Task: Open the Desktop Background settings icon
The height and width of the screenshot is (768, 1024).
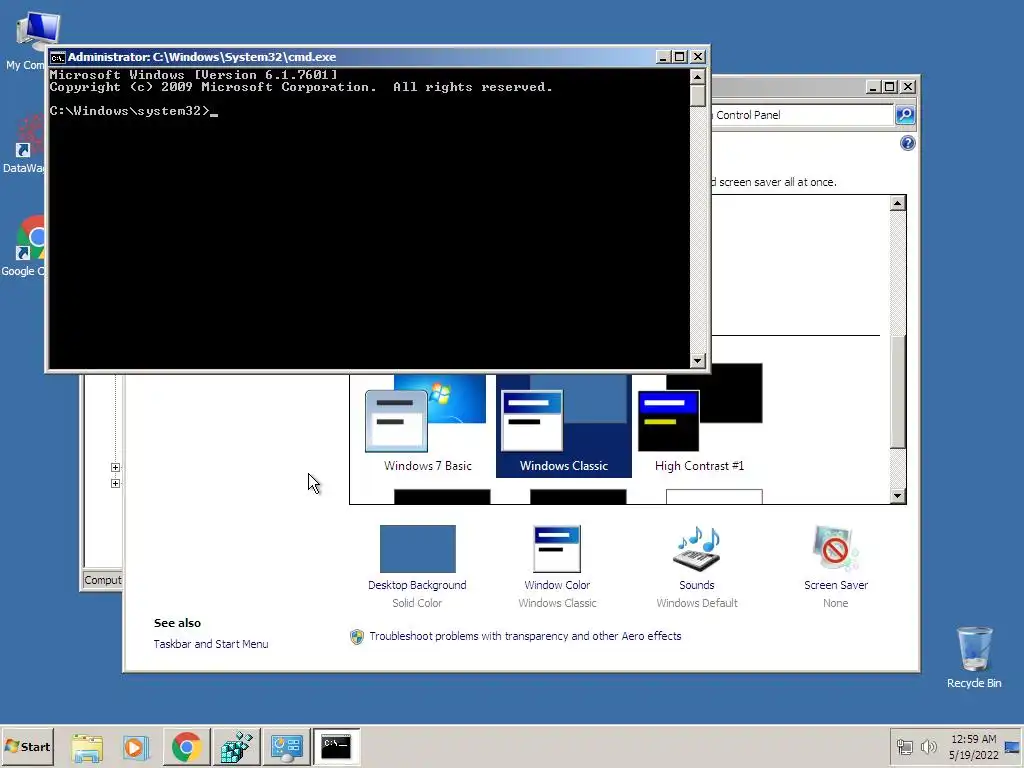Action: click(x=417, y=549)
